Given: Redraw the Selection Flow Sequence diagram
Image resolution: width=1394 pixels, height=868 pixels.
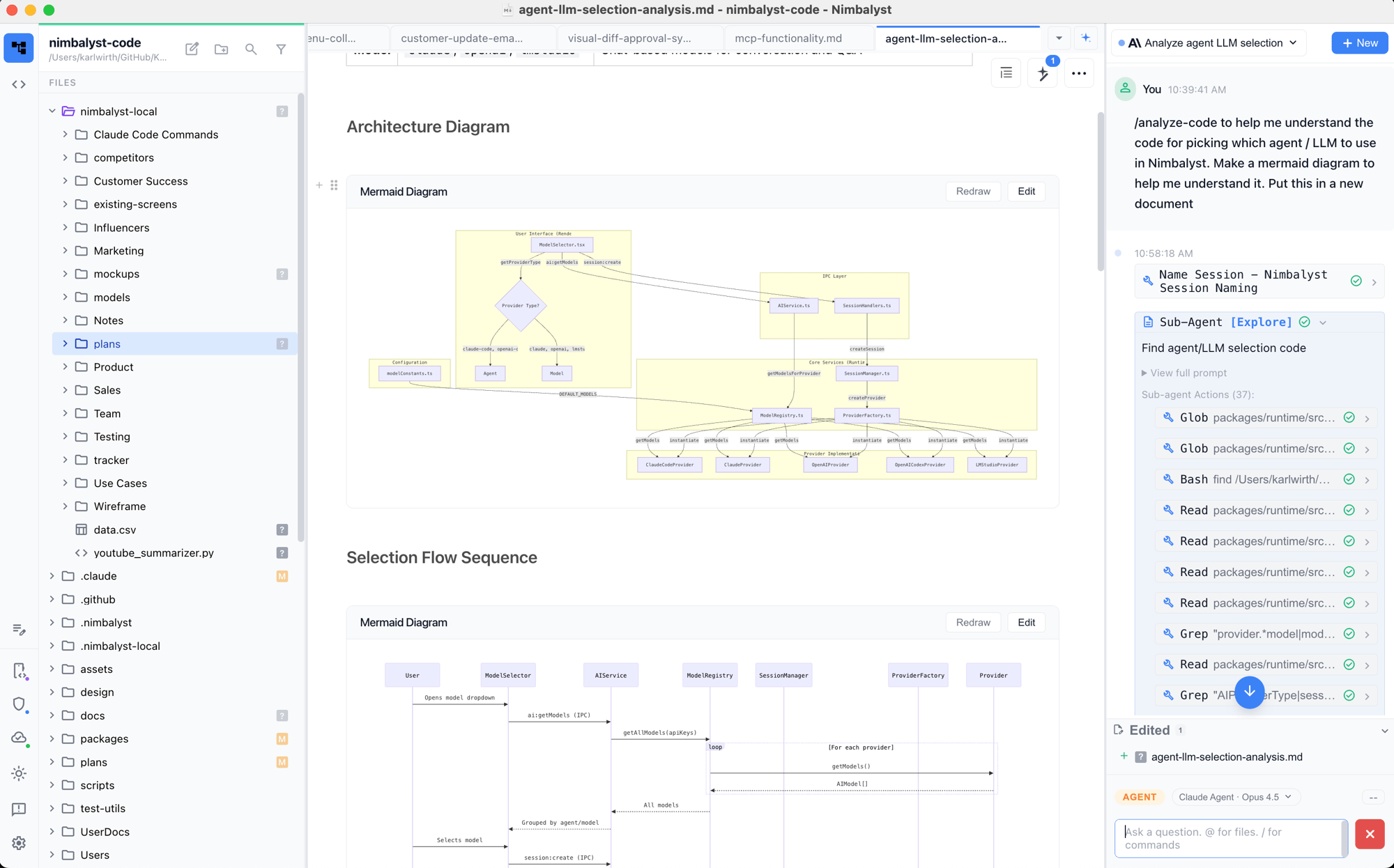Looking at the screenshot, I should click(x=973, y=622).
